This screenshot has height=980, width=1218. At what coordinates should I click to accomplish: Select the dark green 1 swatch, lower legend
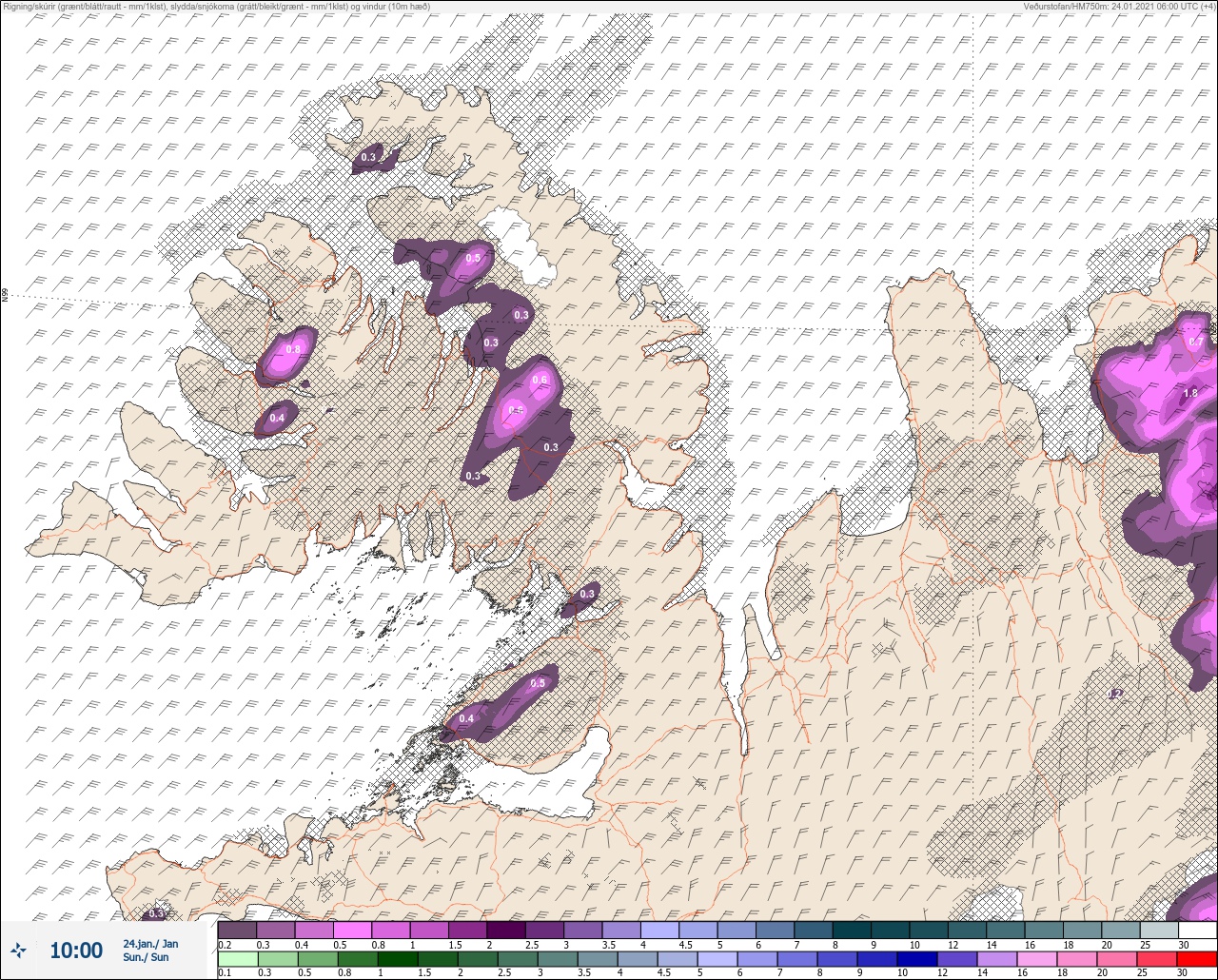coord(398,958)
